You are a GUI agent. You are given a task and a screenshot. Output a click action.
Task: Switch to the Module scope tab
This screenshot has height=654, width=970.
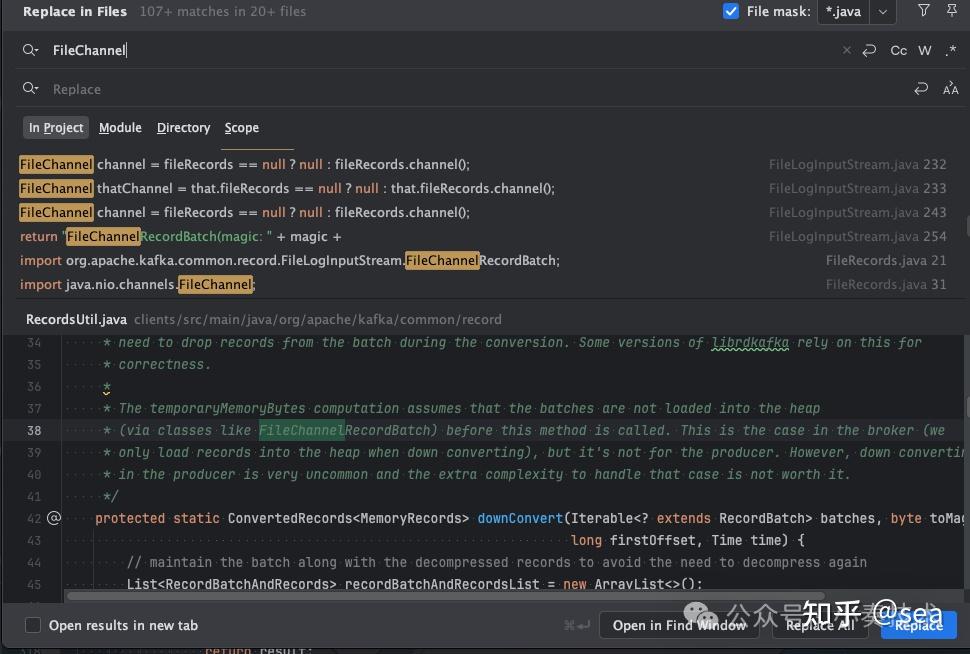pos(120,128)
